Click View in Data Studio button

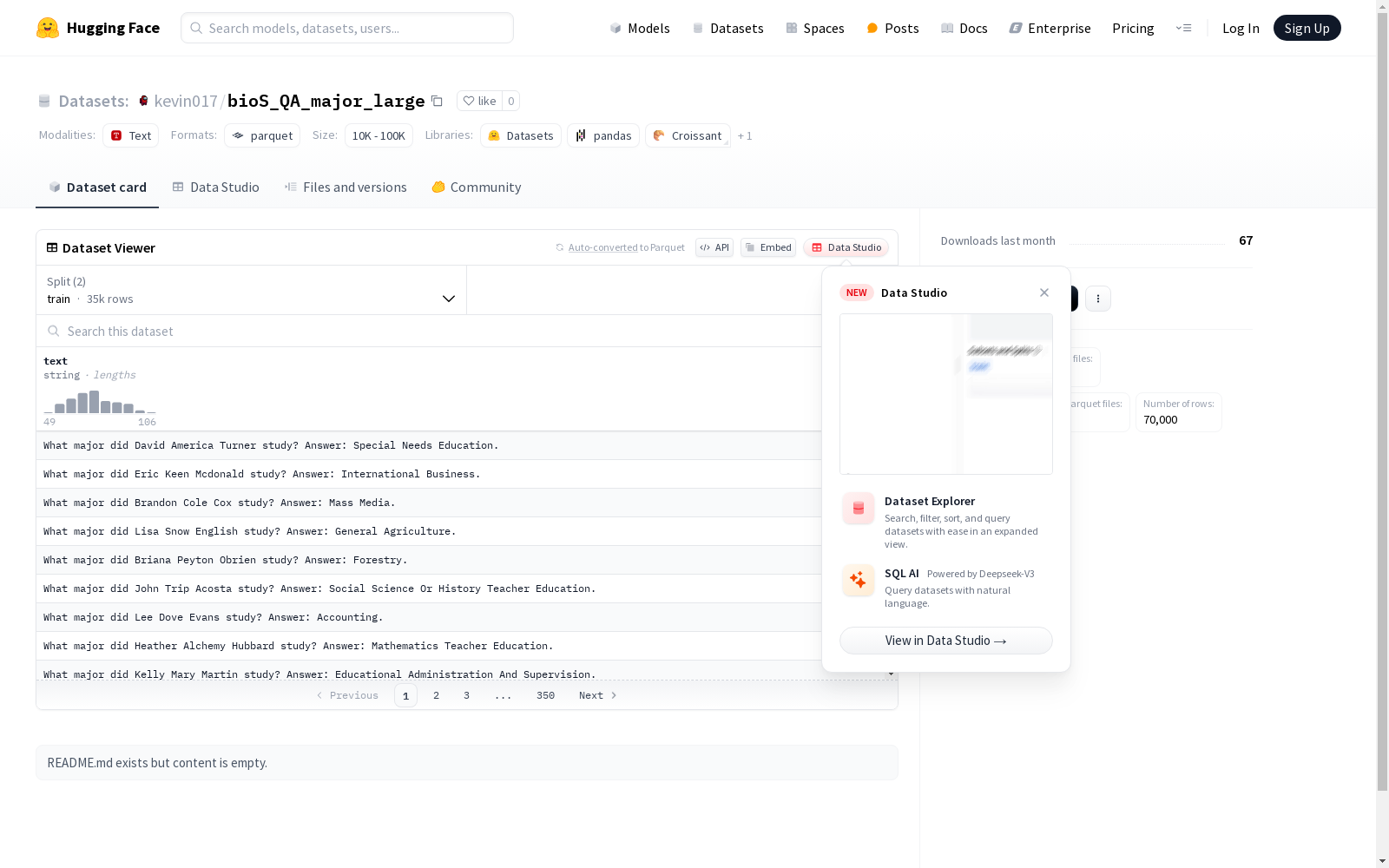946,641
